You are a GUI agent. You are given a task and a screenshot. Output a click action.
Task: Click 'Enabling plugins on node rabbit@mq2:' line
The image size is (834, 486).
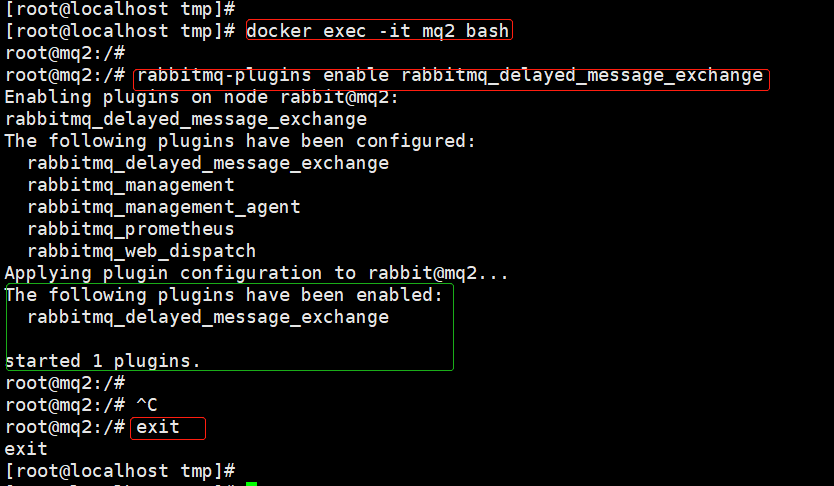pyautogui.click(x=202, y=98)
